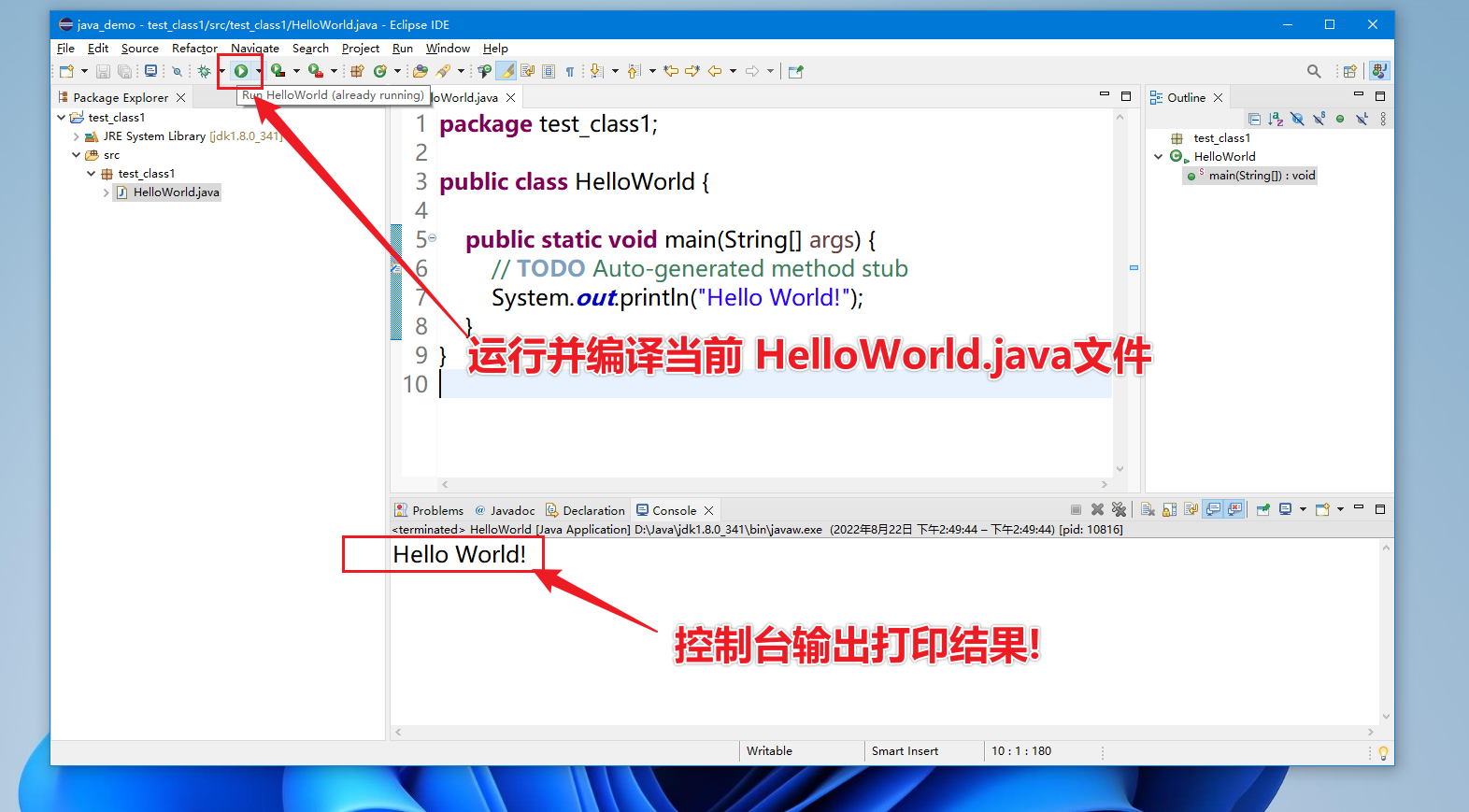
Task: Click the Last Edit Location icon
Action: (x=671, y=71)
